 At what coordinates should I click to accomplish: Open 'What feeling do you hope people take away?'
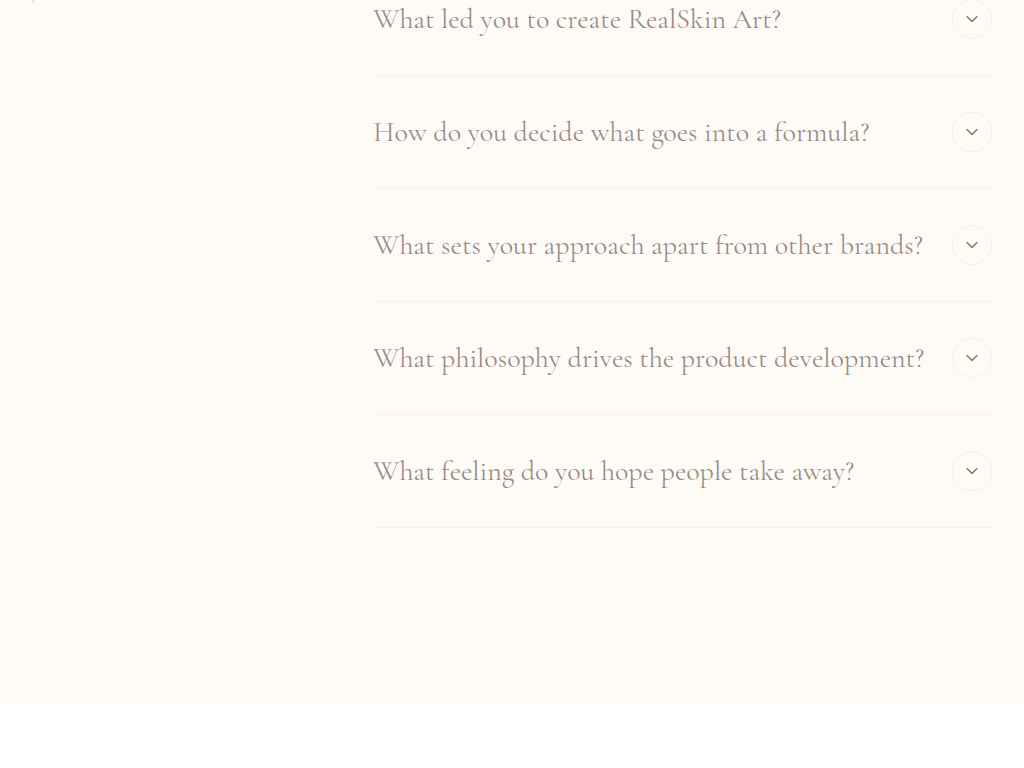pos(613,472)
